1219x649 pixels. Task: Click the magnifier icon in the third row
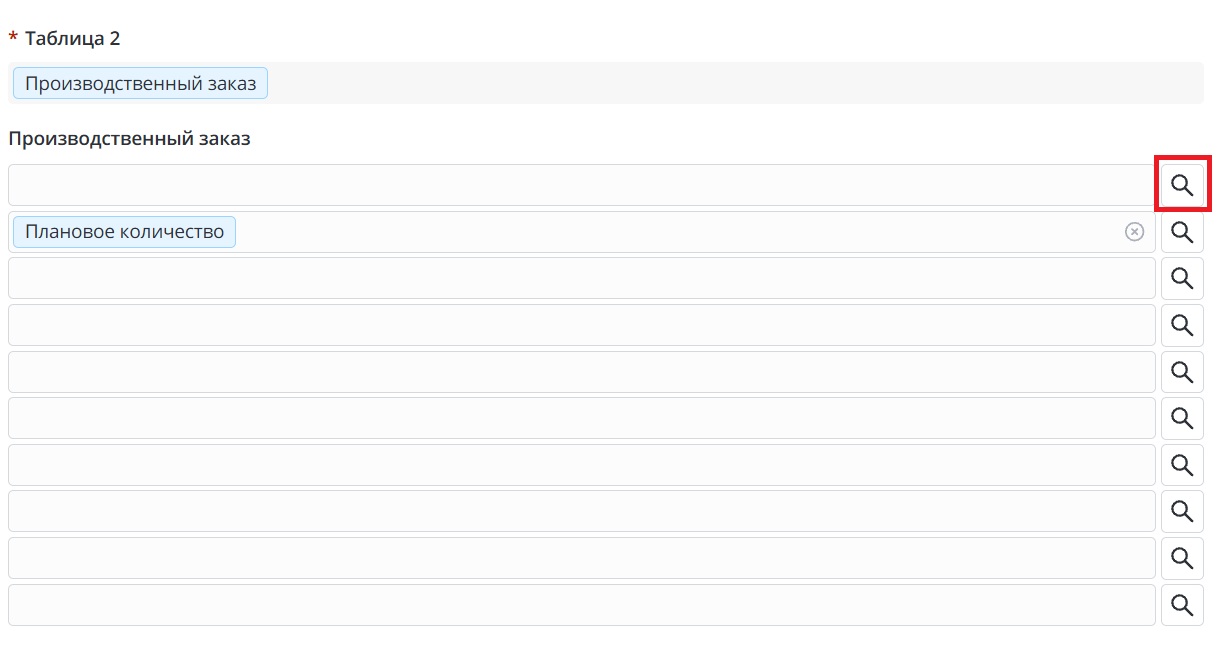click(x=1182, y=278)
